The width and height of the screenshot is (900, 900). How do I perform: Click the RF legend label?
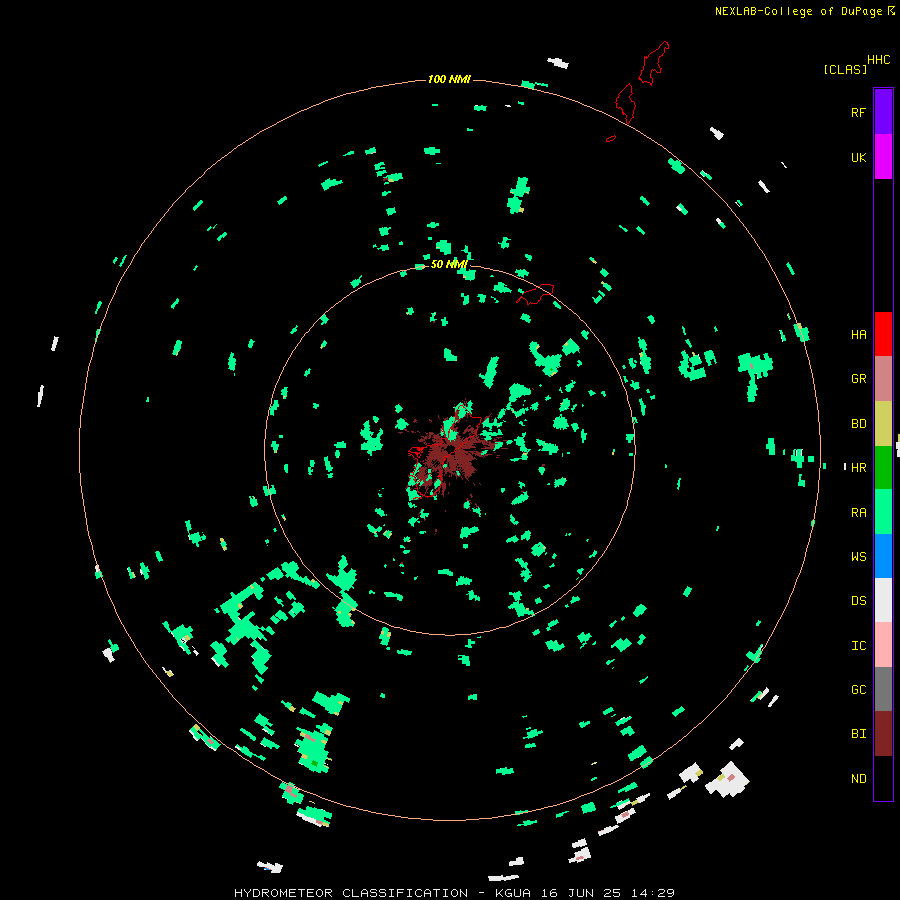click(x=858, y=113)
